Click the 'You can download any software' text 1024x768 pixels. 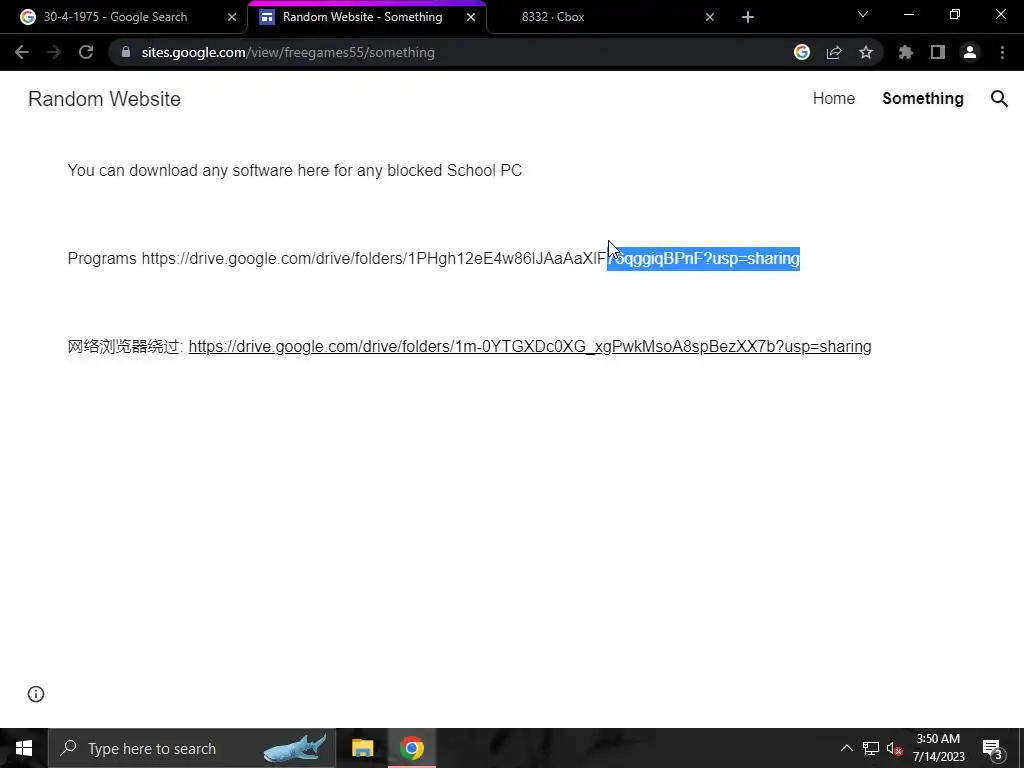pyautogui.click(x=295, y=170)
